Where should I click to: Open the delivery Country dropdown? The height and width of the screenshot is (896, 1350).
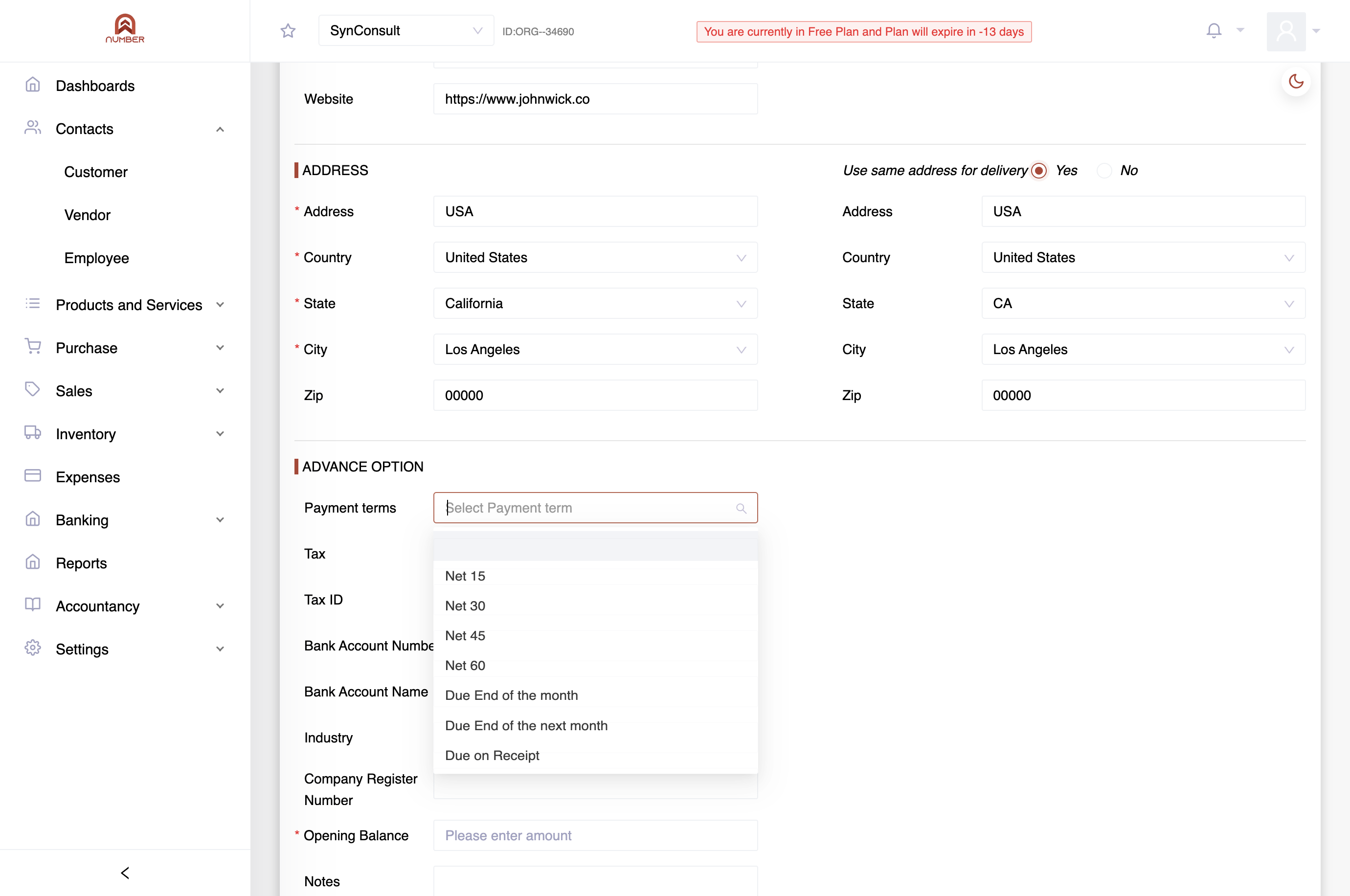coord(1143,258)
